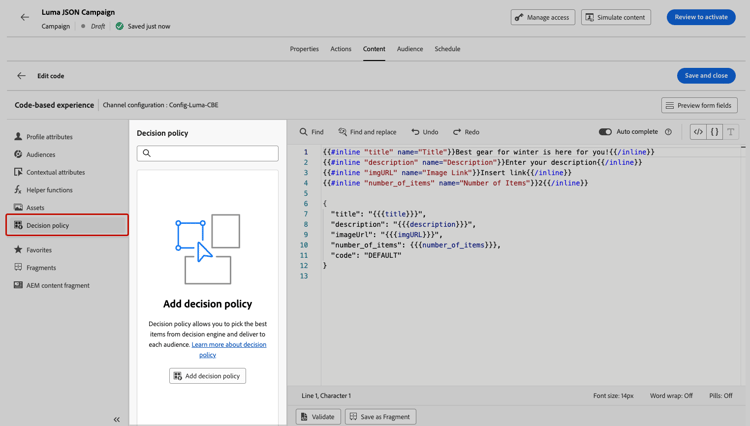
Task: Toggle the Auto complete switch
Action: click(605, 132)
